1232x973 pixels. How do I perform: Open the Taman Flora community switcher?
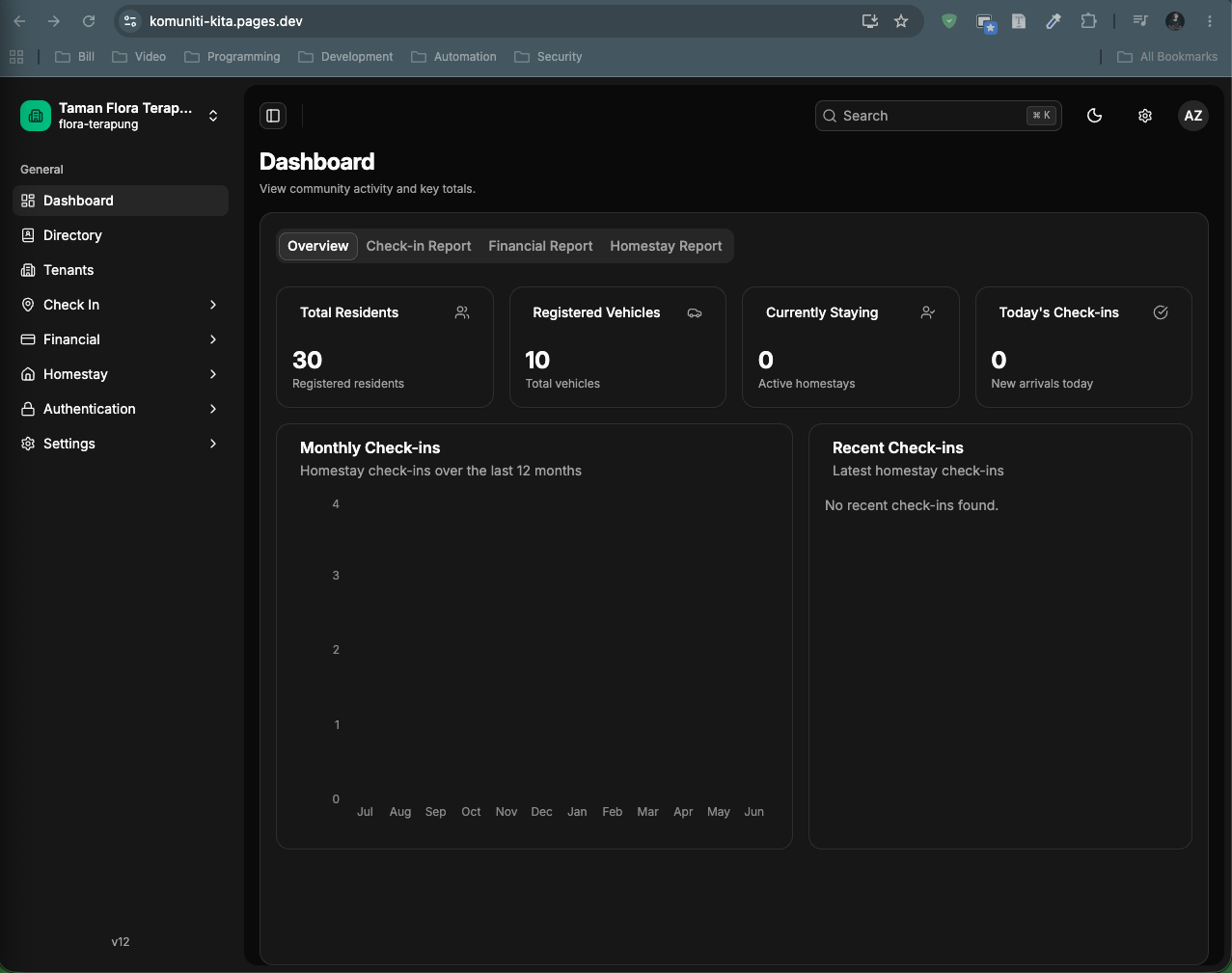tap(121, 116)
